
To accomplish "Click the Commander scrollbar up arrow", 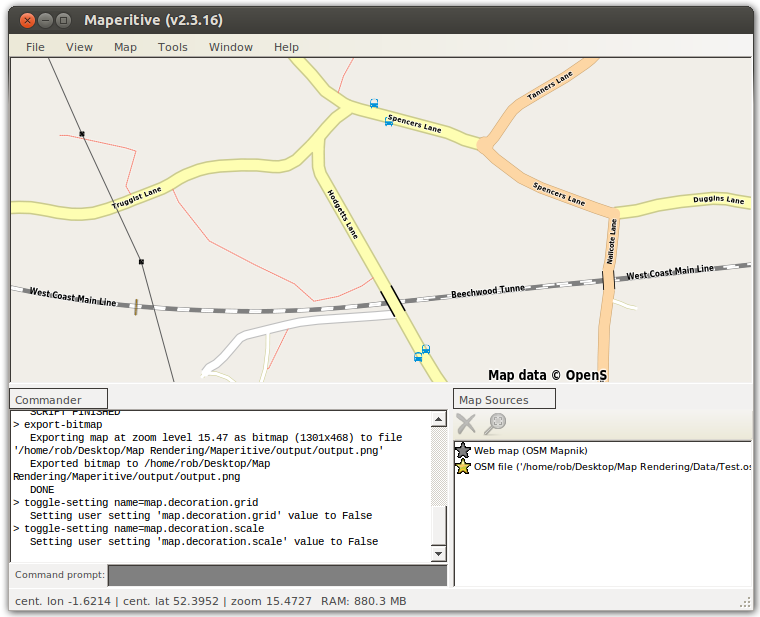I will pyautogui.click(x=439, y=419).
